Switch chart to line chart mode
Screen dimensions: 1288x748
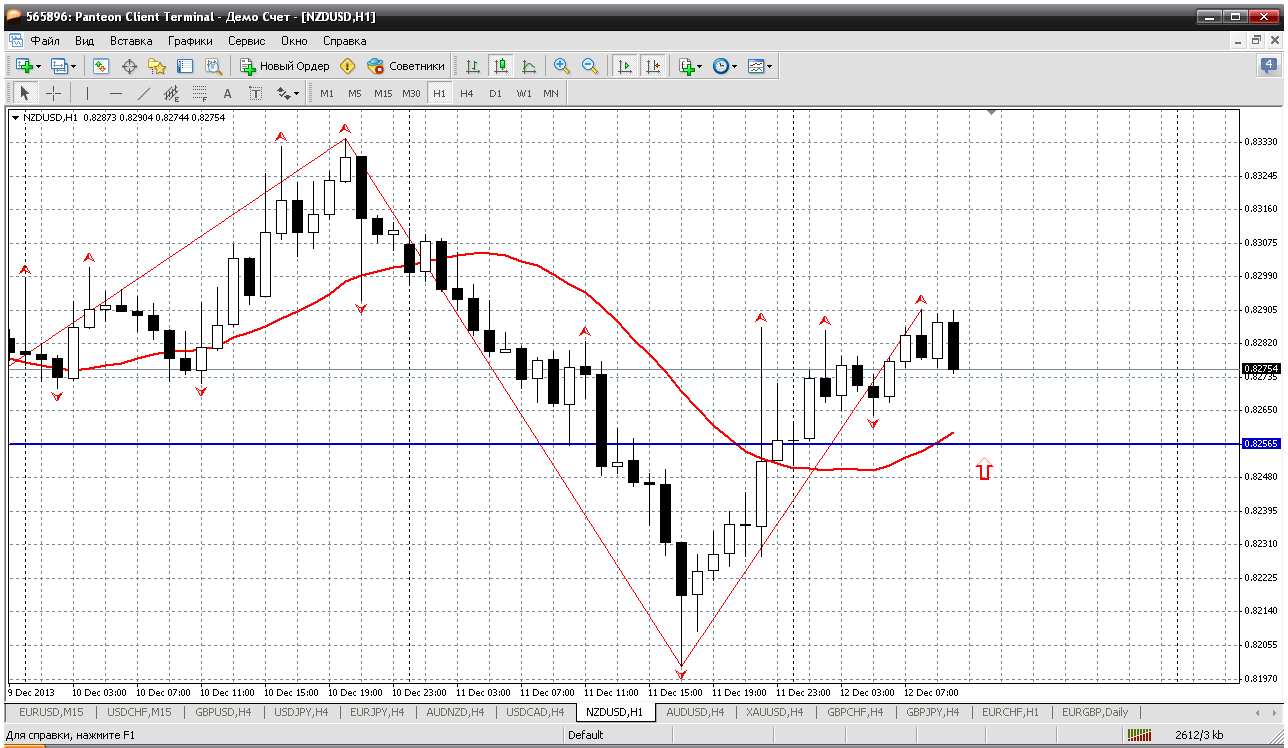529,66
